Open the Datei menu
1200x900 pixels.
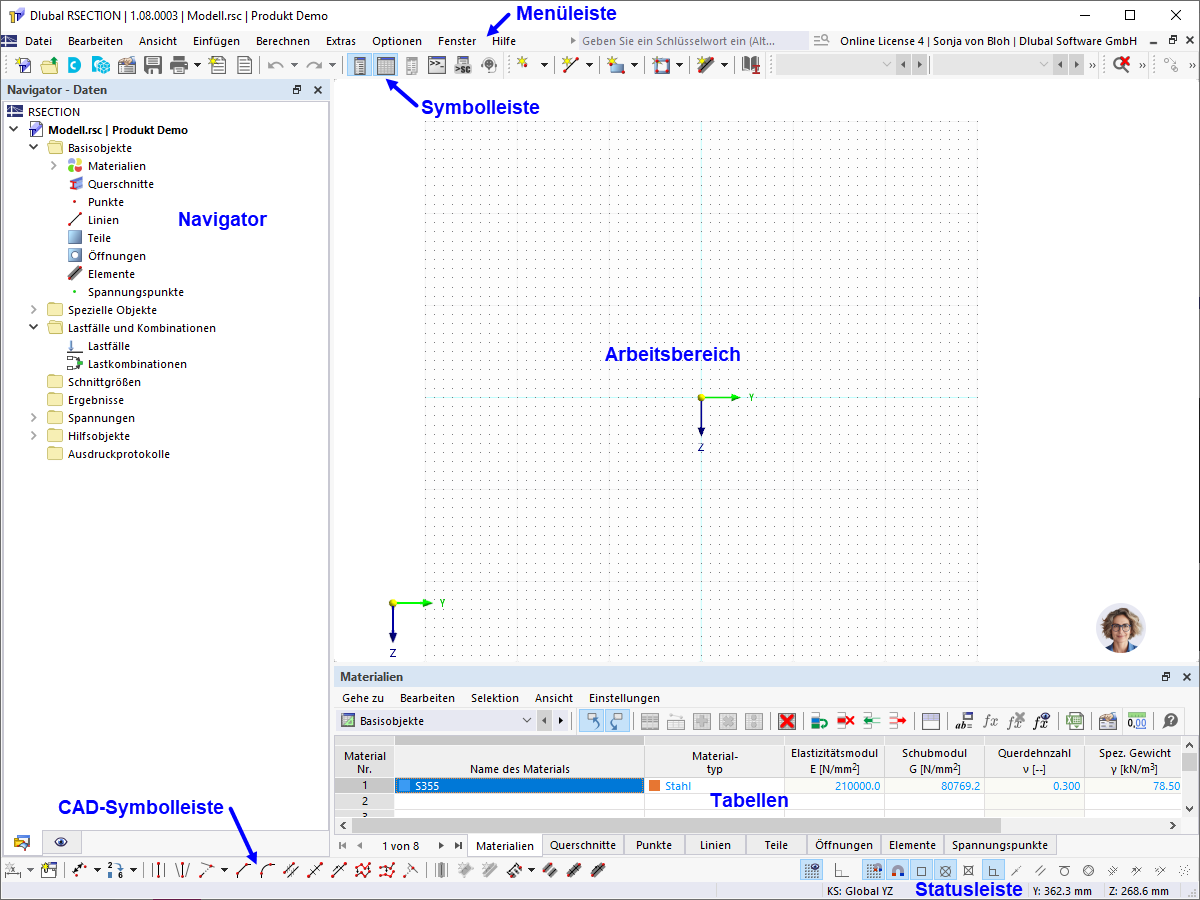point(38,41)
